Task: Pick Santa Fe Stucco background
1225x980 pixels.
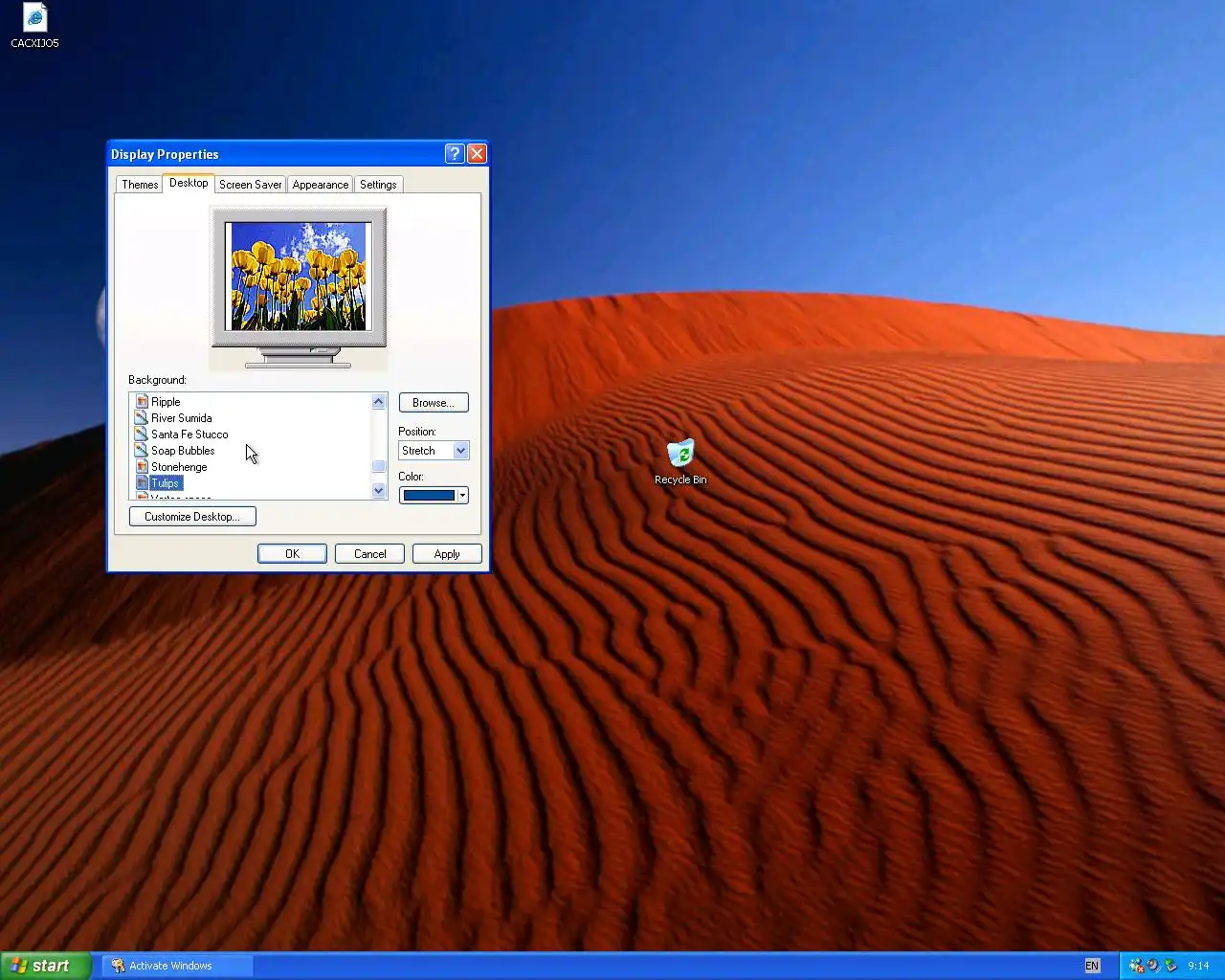Action: (x=189, y=434)
